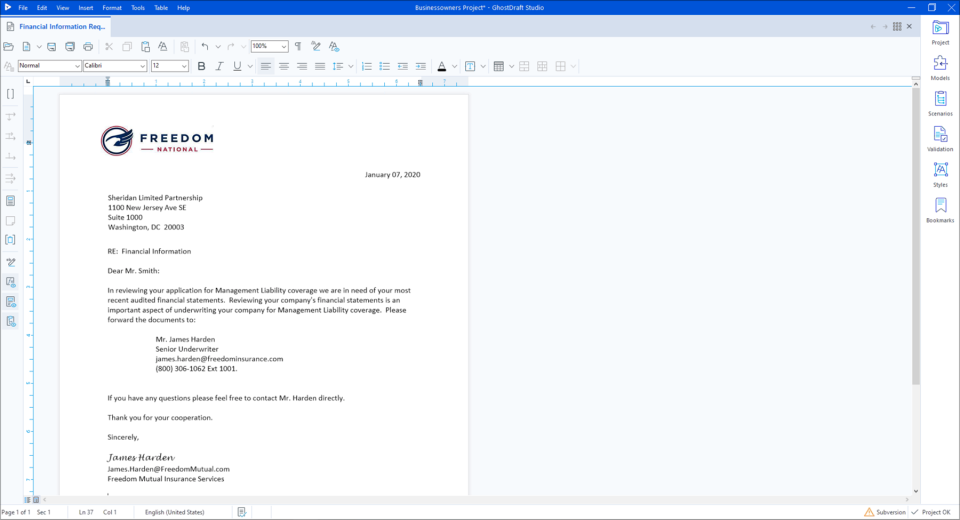Apply bulleted list formatting
The image size is (960, 520).
click(x=384, y=66)
